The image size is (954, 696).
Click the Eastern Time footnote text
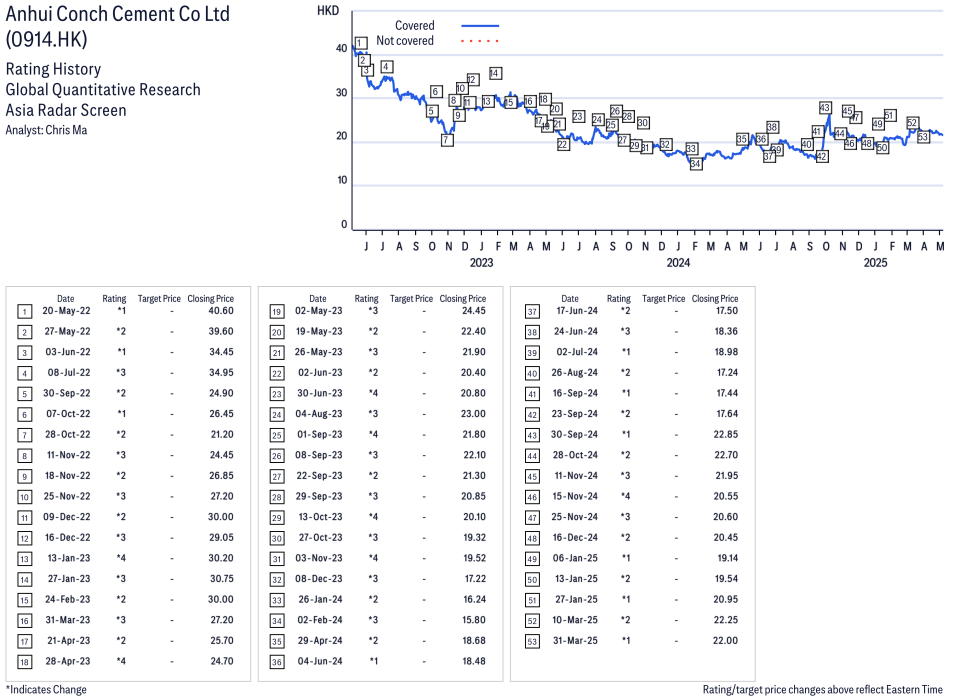pos(823,689)
